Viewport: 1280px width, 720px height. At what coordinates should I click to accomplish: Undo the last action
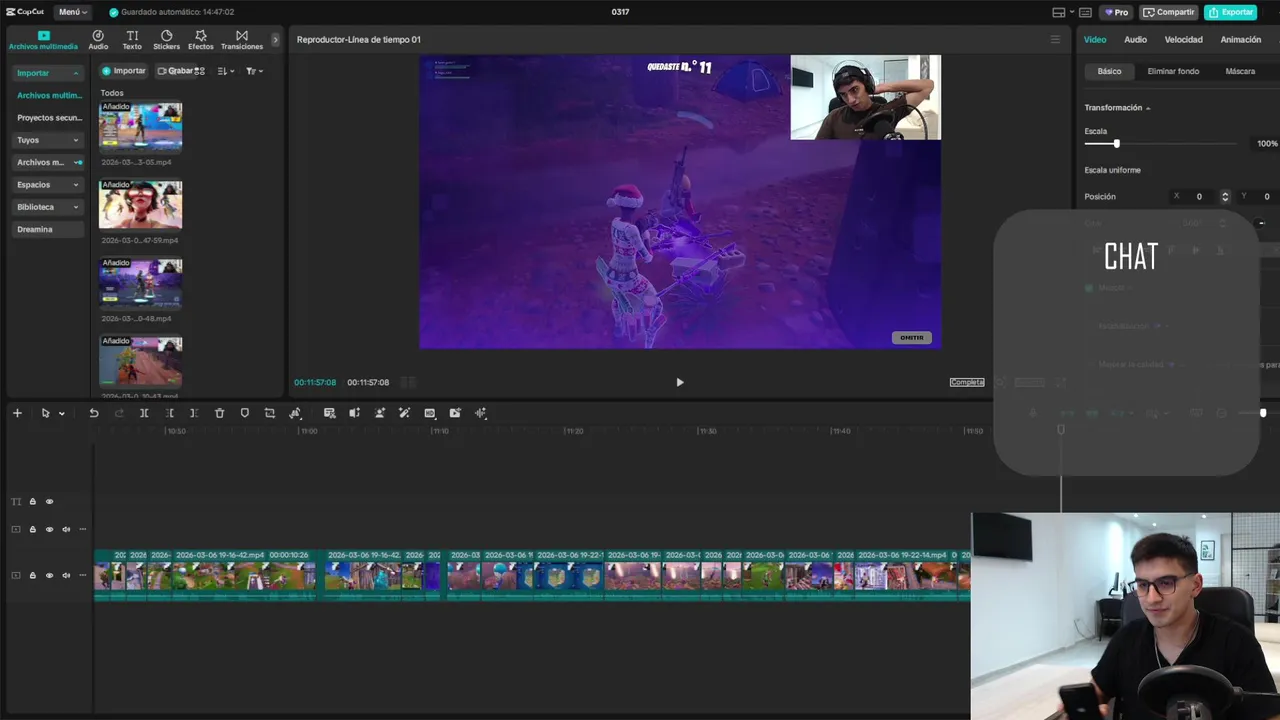[x=94, y=413]
